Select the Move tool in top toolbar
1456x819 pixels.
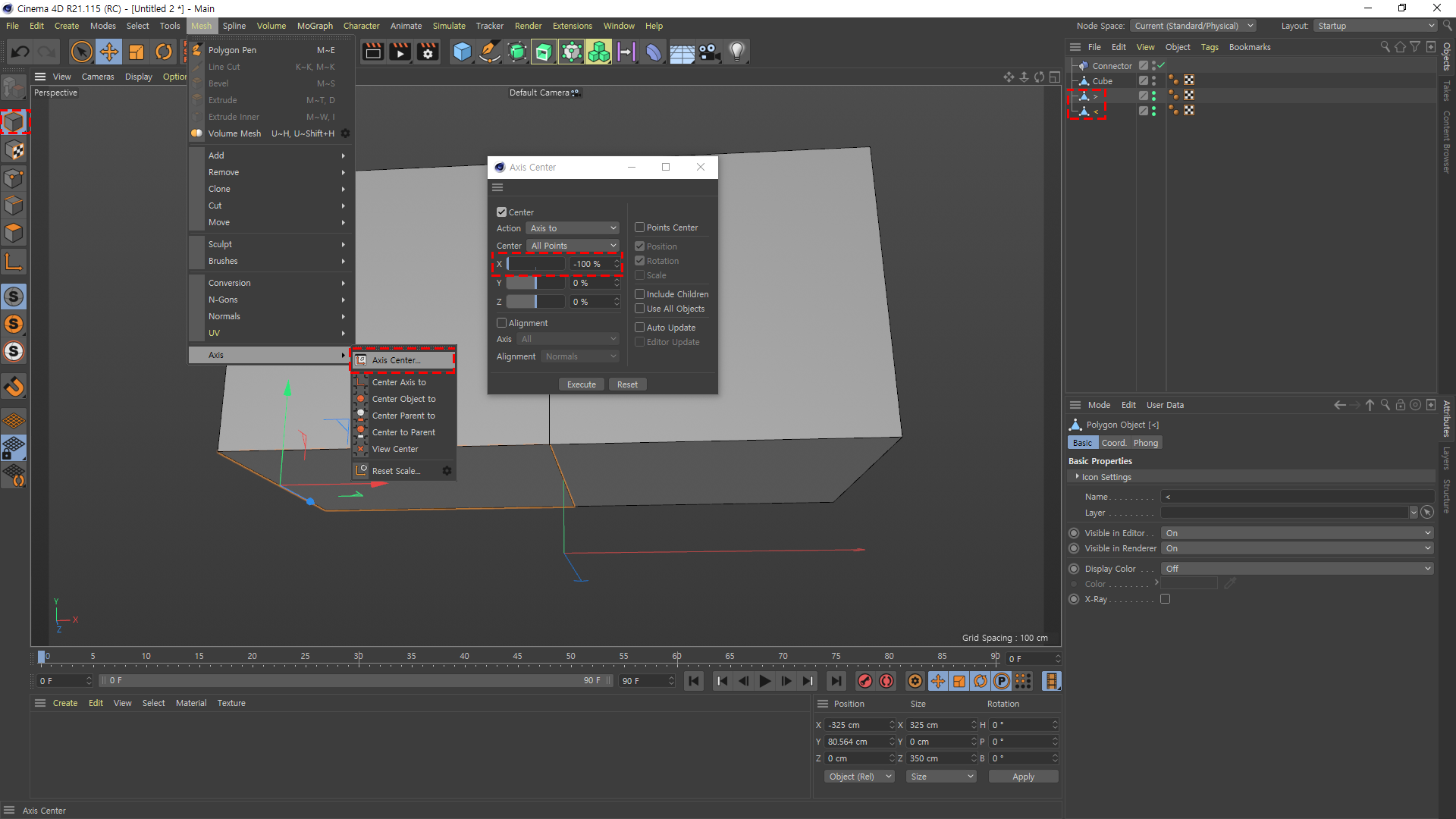(109, 52)
